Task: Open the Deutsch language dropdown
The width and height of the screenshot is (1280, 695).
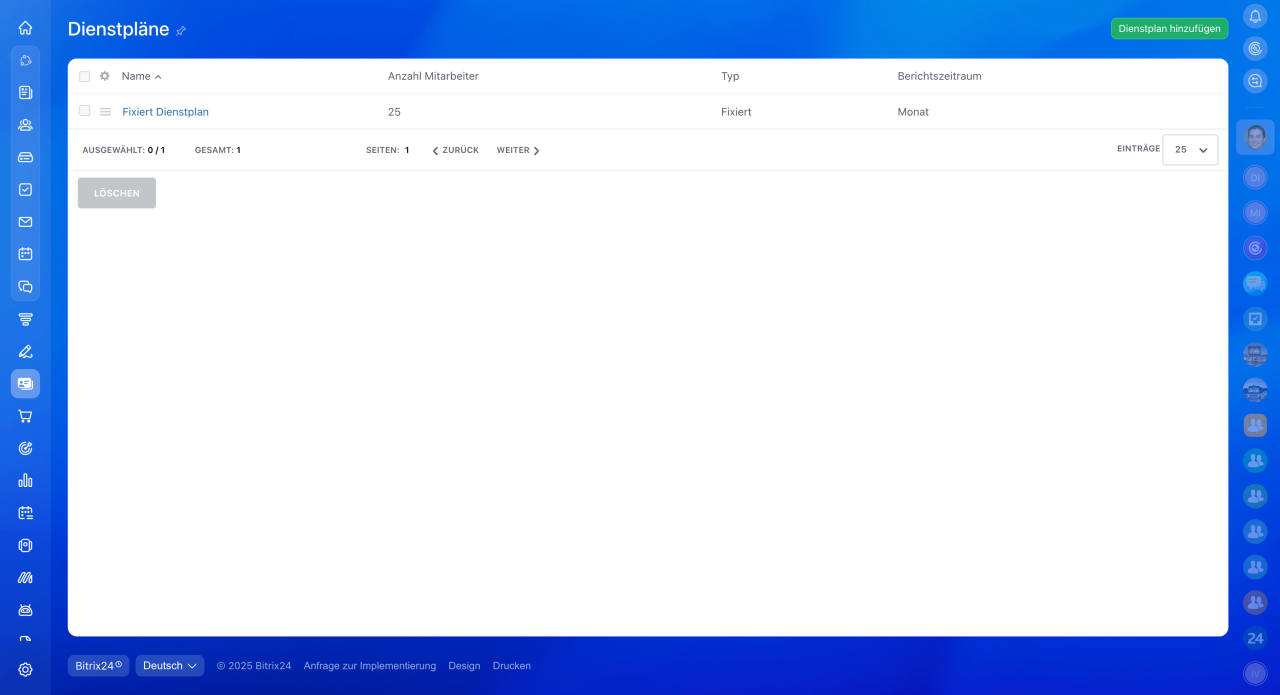Action: pos(170,666)
